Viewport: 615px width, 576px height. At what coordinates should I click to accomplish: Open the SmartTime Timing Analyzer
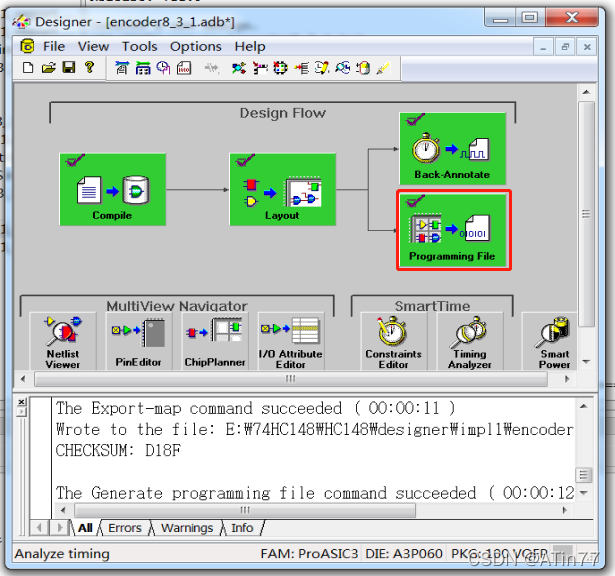pyautogui.click(x=470, y=341)
